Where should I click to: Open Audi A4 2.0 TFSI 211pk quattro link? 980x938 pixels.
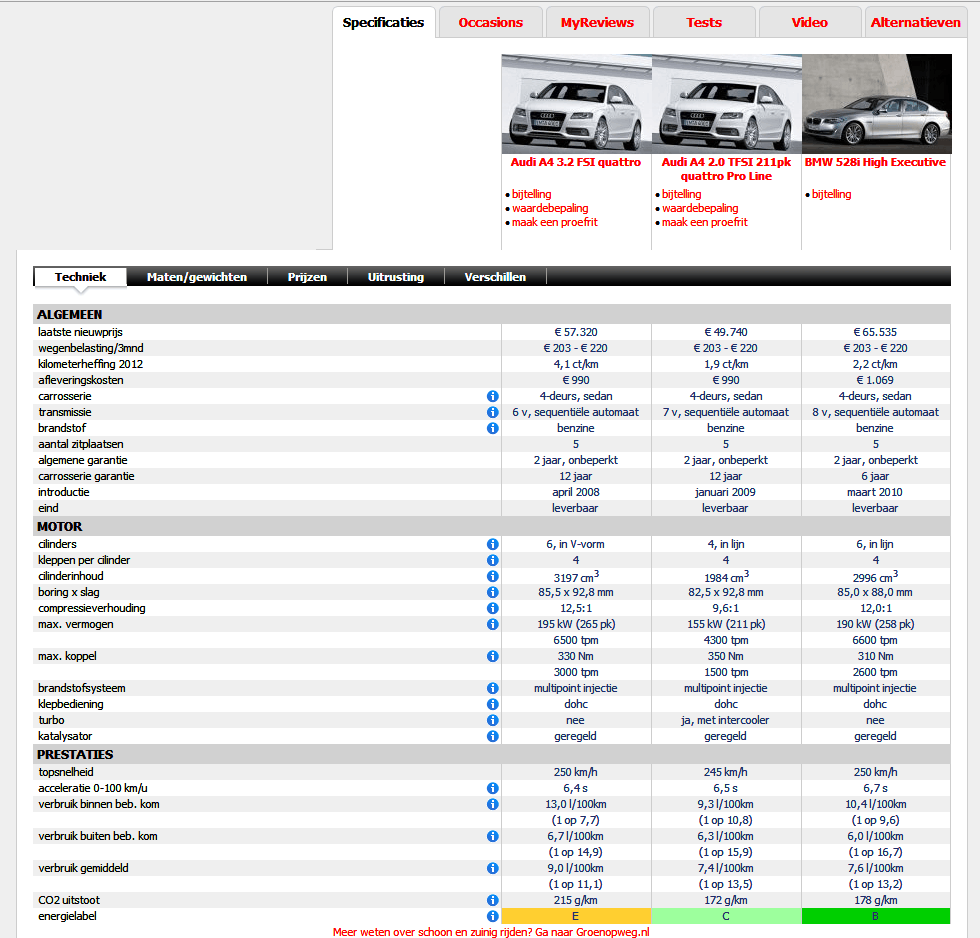click(x=726, y=169)
